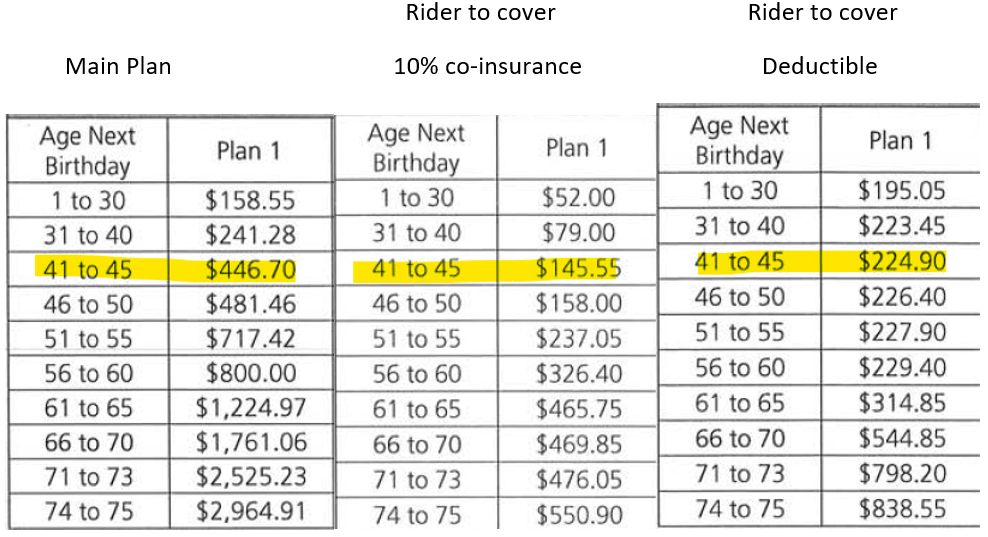
Task: Click the $800.00 Main Plan premium
Action: click(250, 373)
